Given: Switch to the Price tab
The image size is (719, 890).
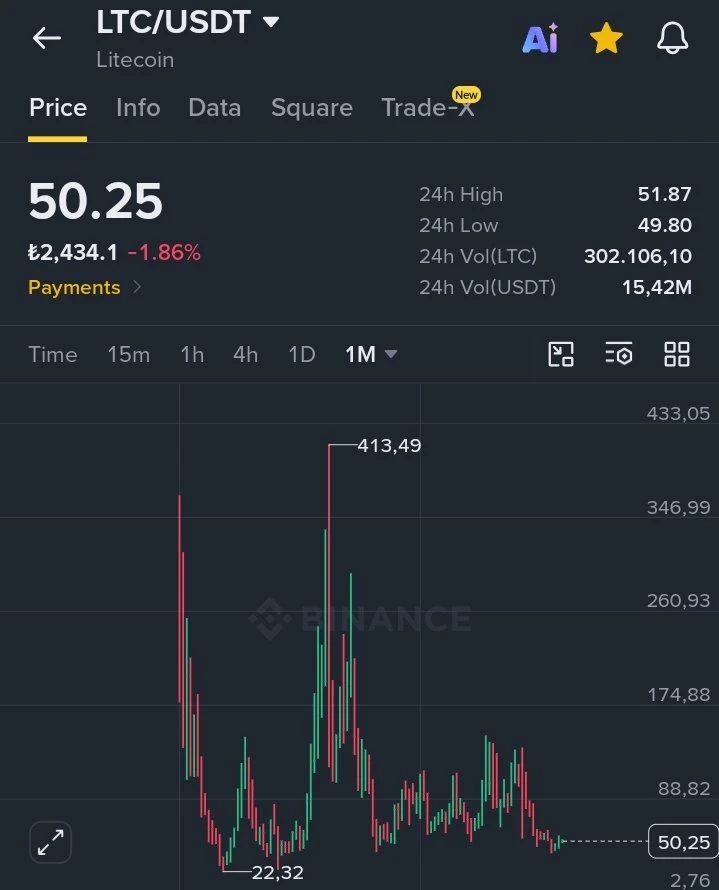Looking at the screenshot, I should (58, 108).
